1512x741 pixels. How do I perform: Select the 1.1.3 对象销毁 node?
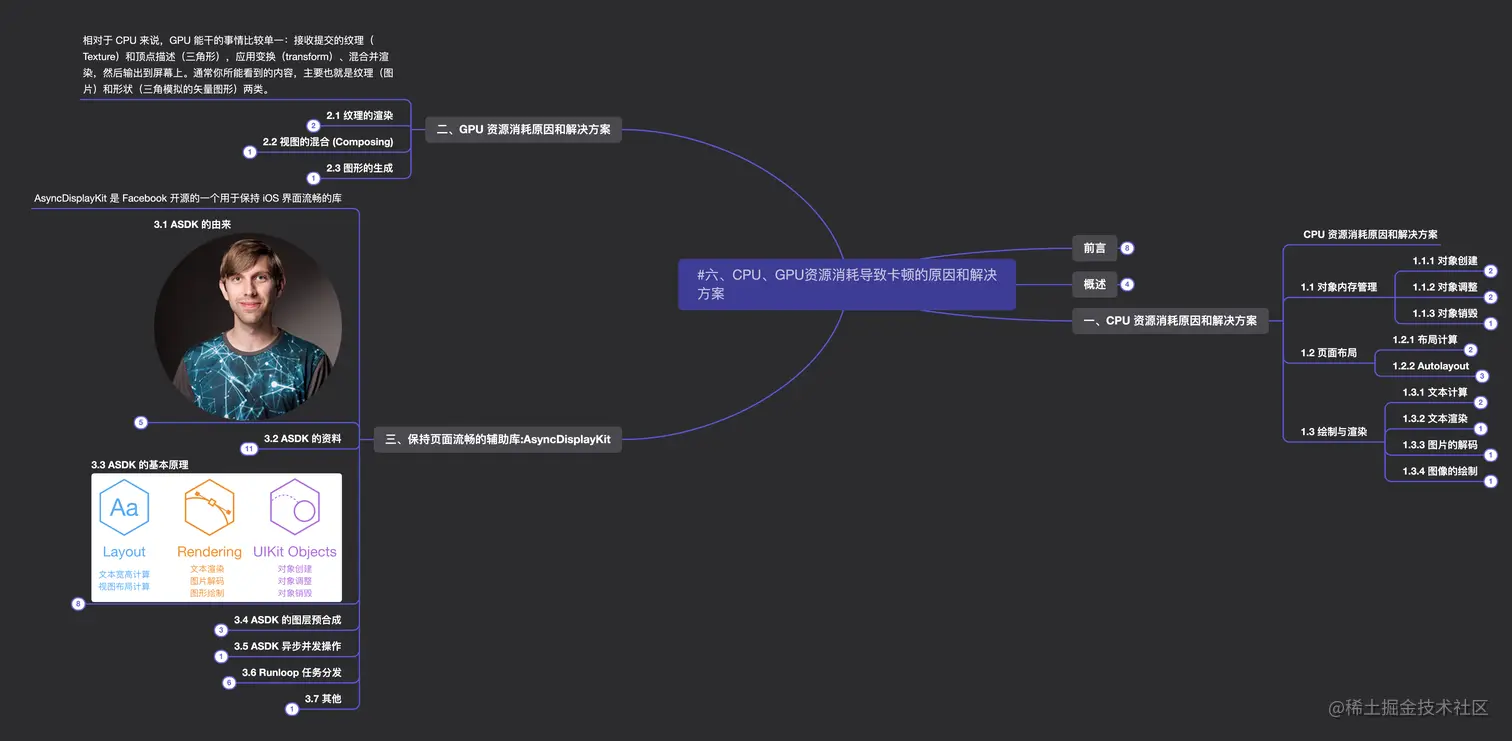point(1444,313)
